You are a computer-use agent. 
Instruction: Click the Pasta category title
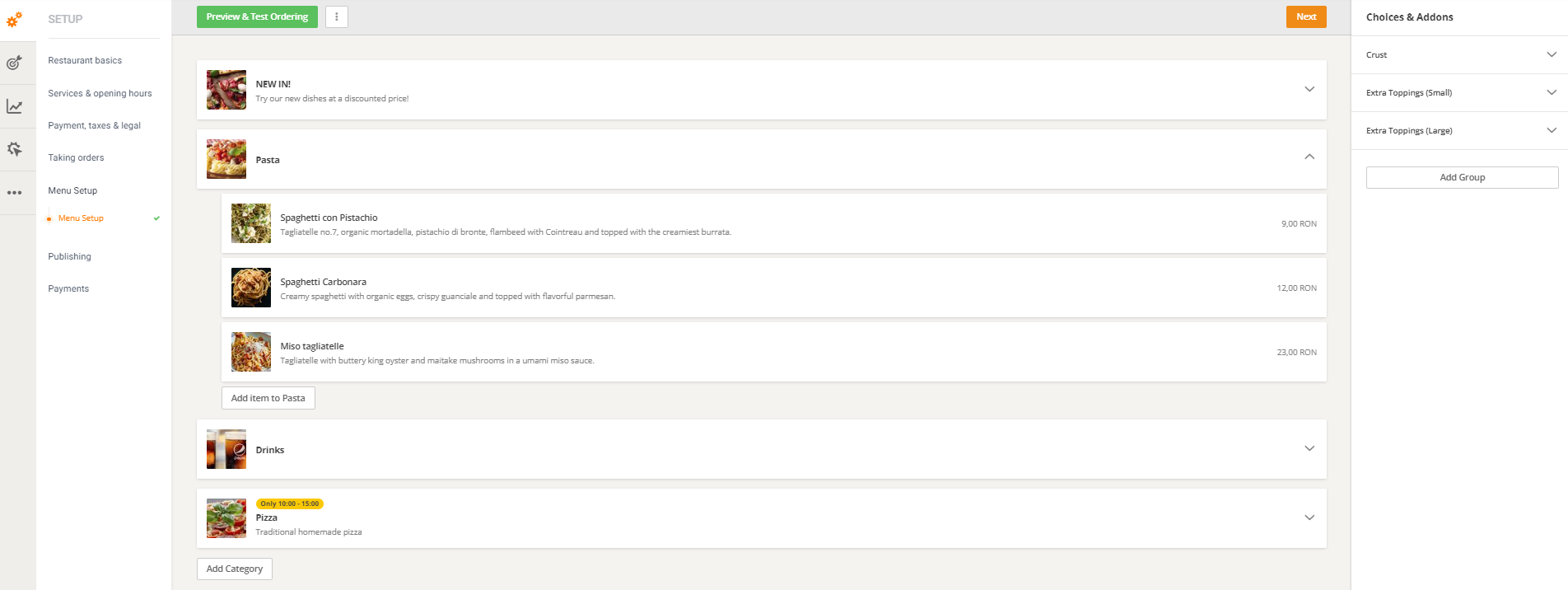tap(268, 160)
